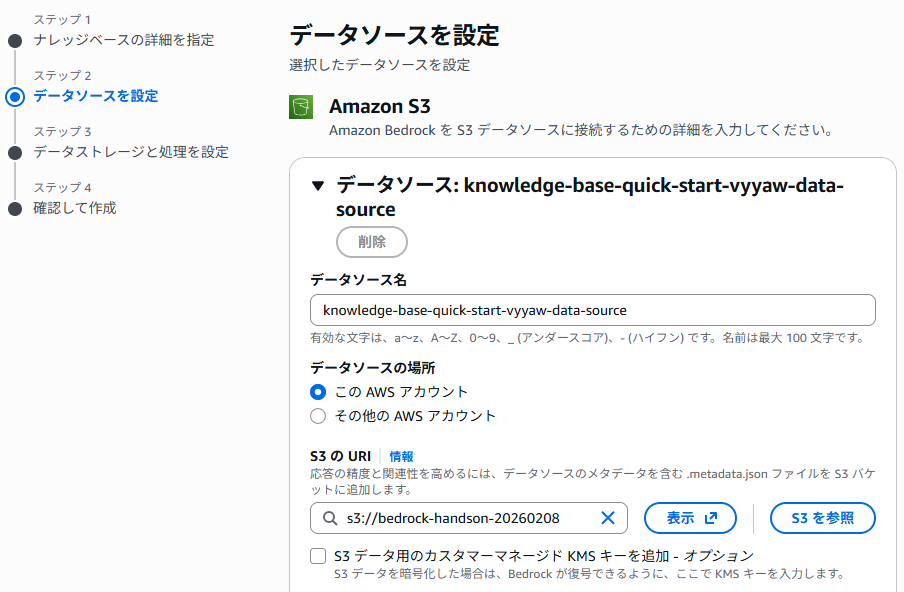Collapse the データソース section triangle
Image resolution: width=904 pixels, height=592 pixels.
[318, 185]
